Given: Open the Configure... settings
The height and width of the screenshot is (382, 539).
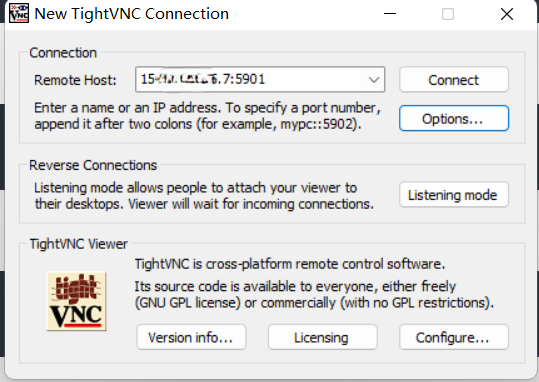Looking at the screenshot, I should (454, 337).
